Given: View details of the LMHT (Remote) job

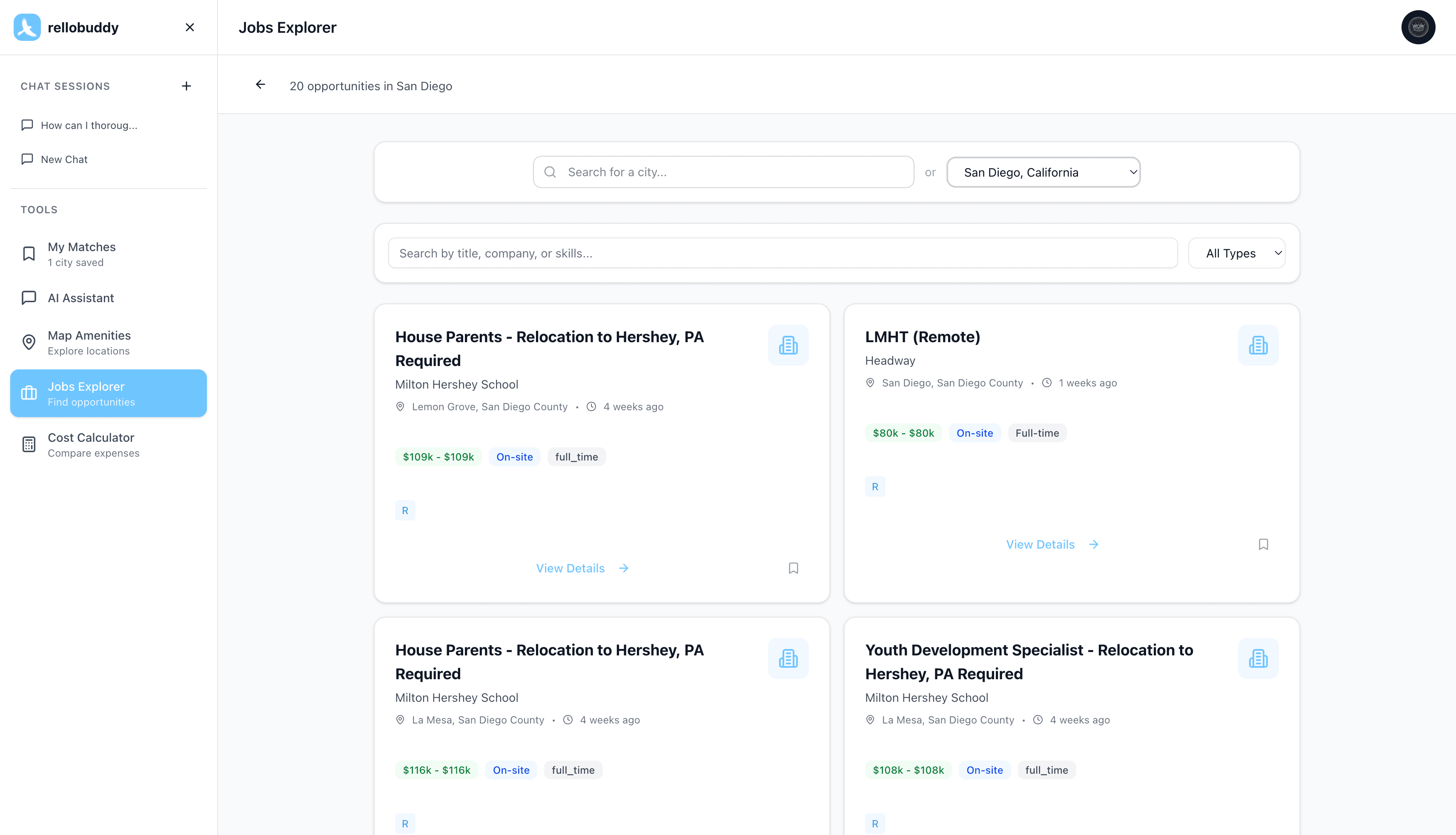Looking at the screenshot, I should pyautogui.click(x=1040, y=543).
